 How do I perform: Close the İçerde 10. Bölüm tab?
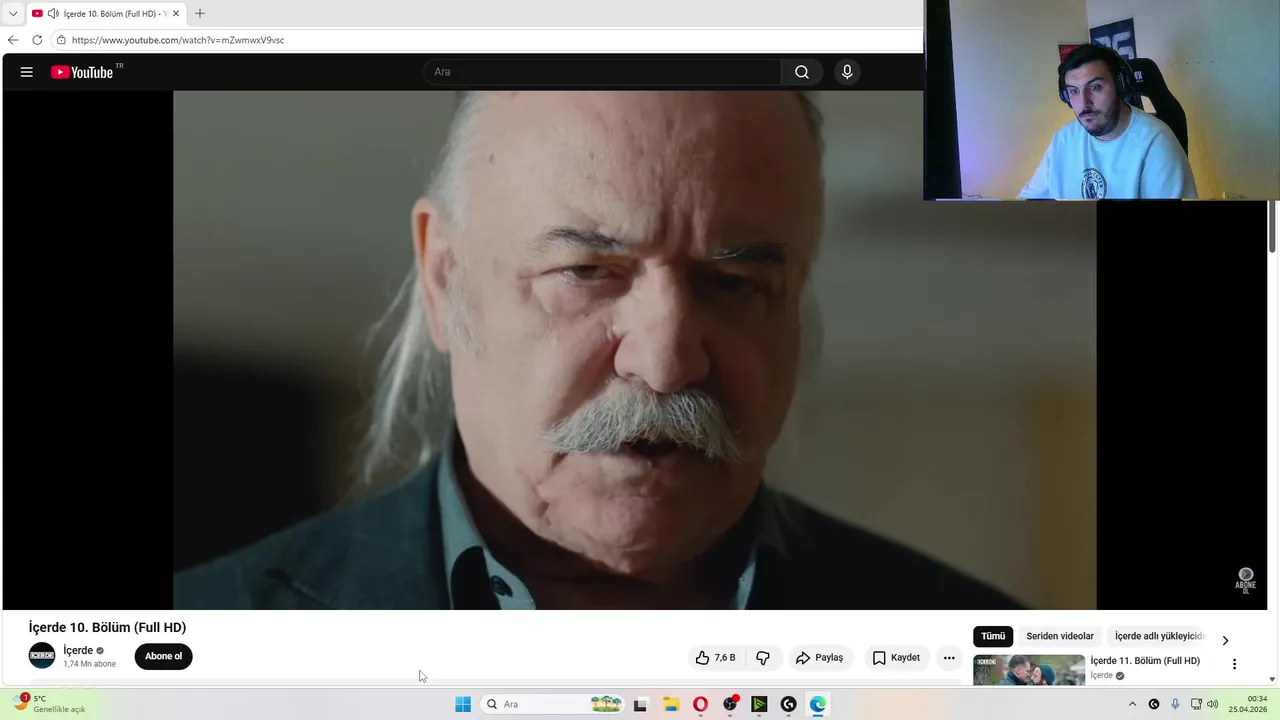point(176,14)
